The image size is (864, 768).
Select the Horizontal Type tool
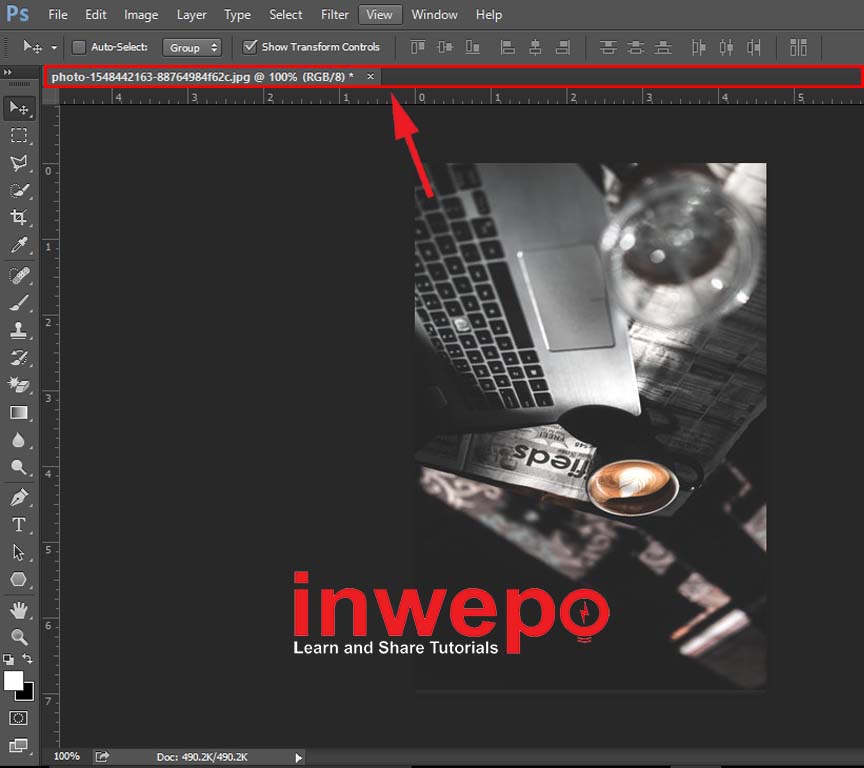coord(18,525)
